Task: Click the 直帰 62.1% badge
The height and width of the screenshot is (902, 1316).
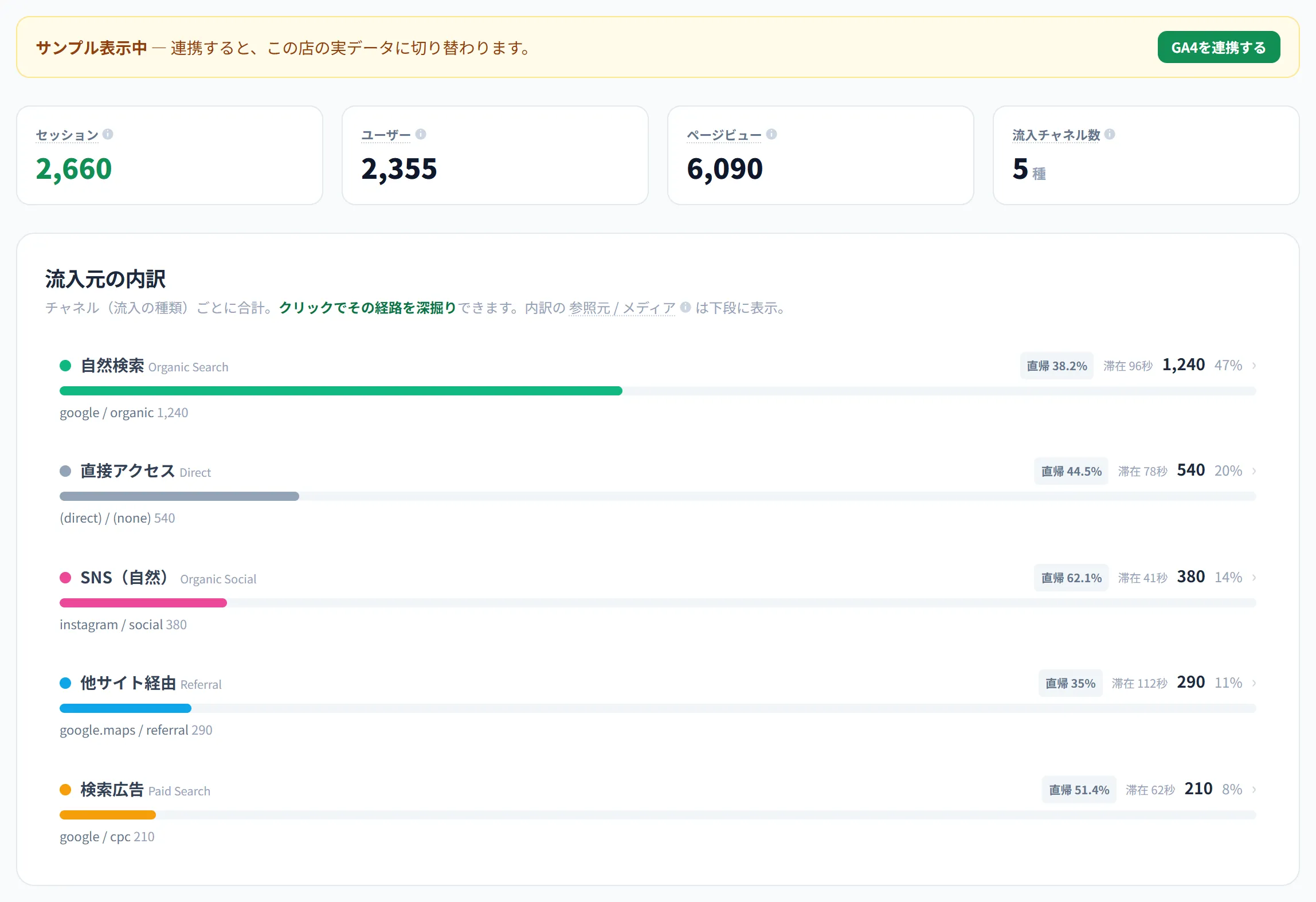Action: pos(1071,578)
